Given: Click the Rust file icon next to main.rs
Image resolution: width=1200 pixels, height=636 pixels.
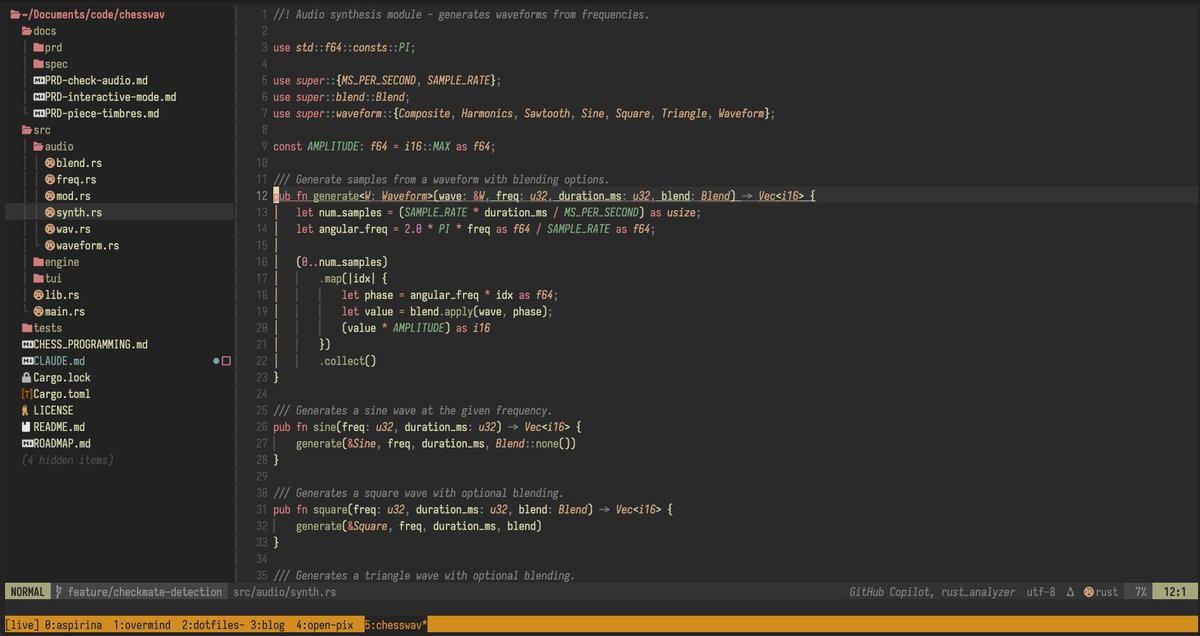Looking at the screenshot, I should [x=38, y=311].
